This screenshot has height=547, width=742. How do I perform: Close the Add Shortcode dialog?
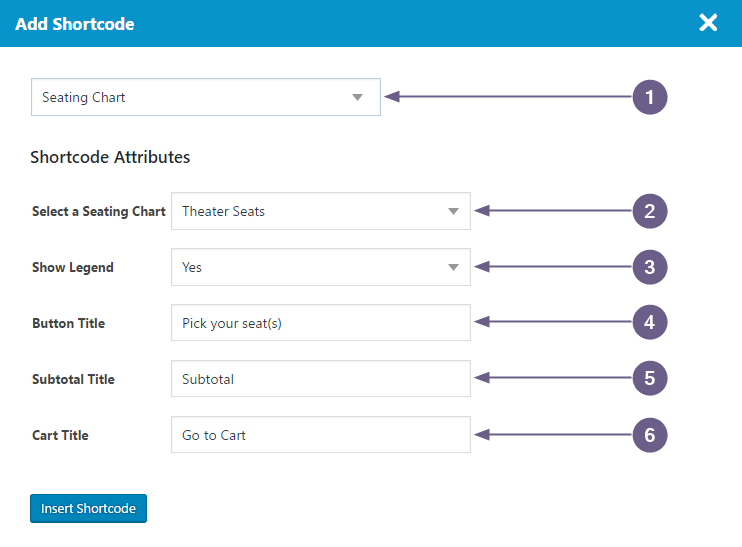(x=708, y=23)
